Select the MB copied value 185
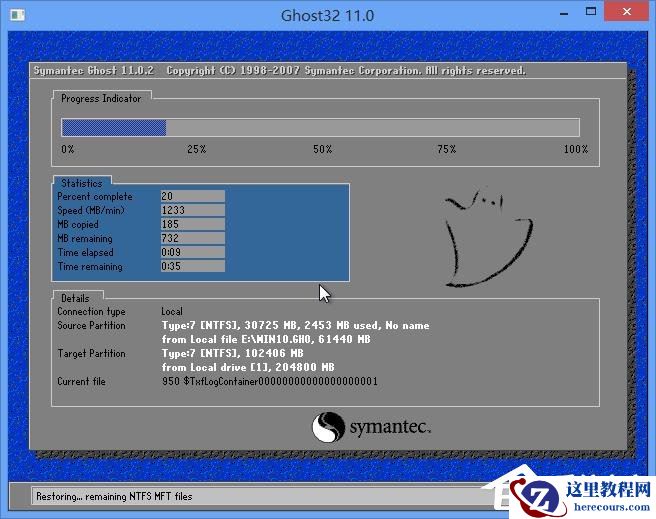This screenshot has height=519, width=656. coord(192,224)
